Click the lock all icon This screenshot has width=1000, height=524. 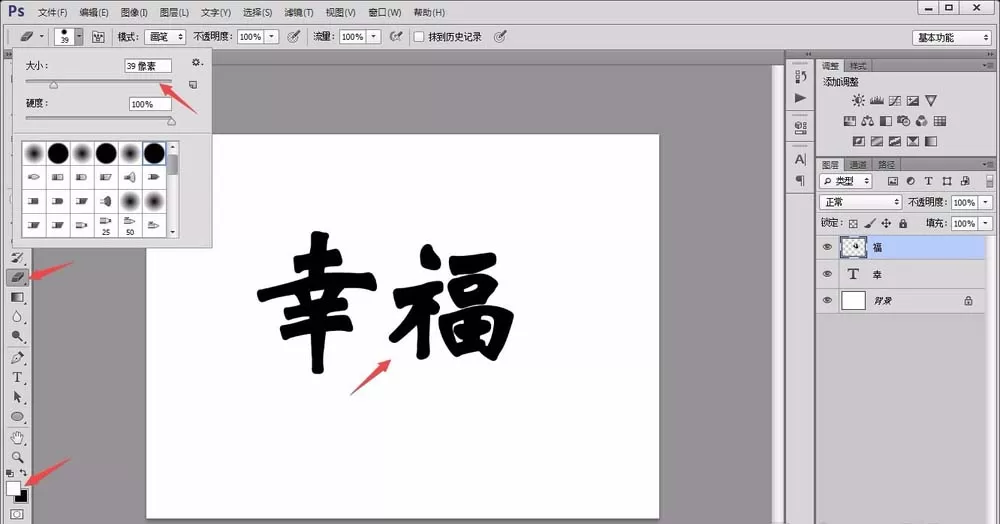tap(902, 223)
